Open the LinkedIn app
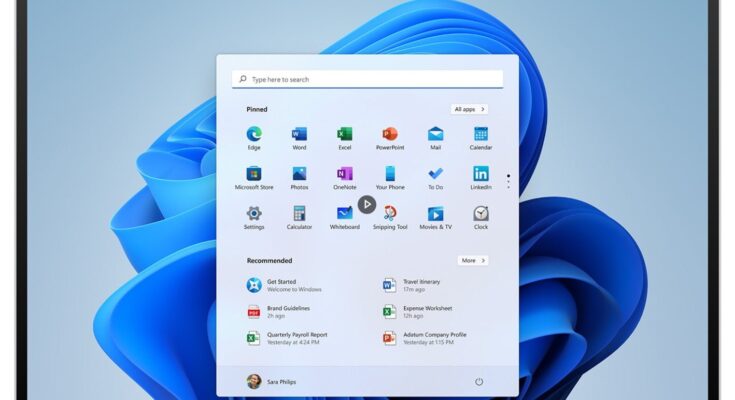Screen dimensions: 735x400 click(x=480, y=178)
